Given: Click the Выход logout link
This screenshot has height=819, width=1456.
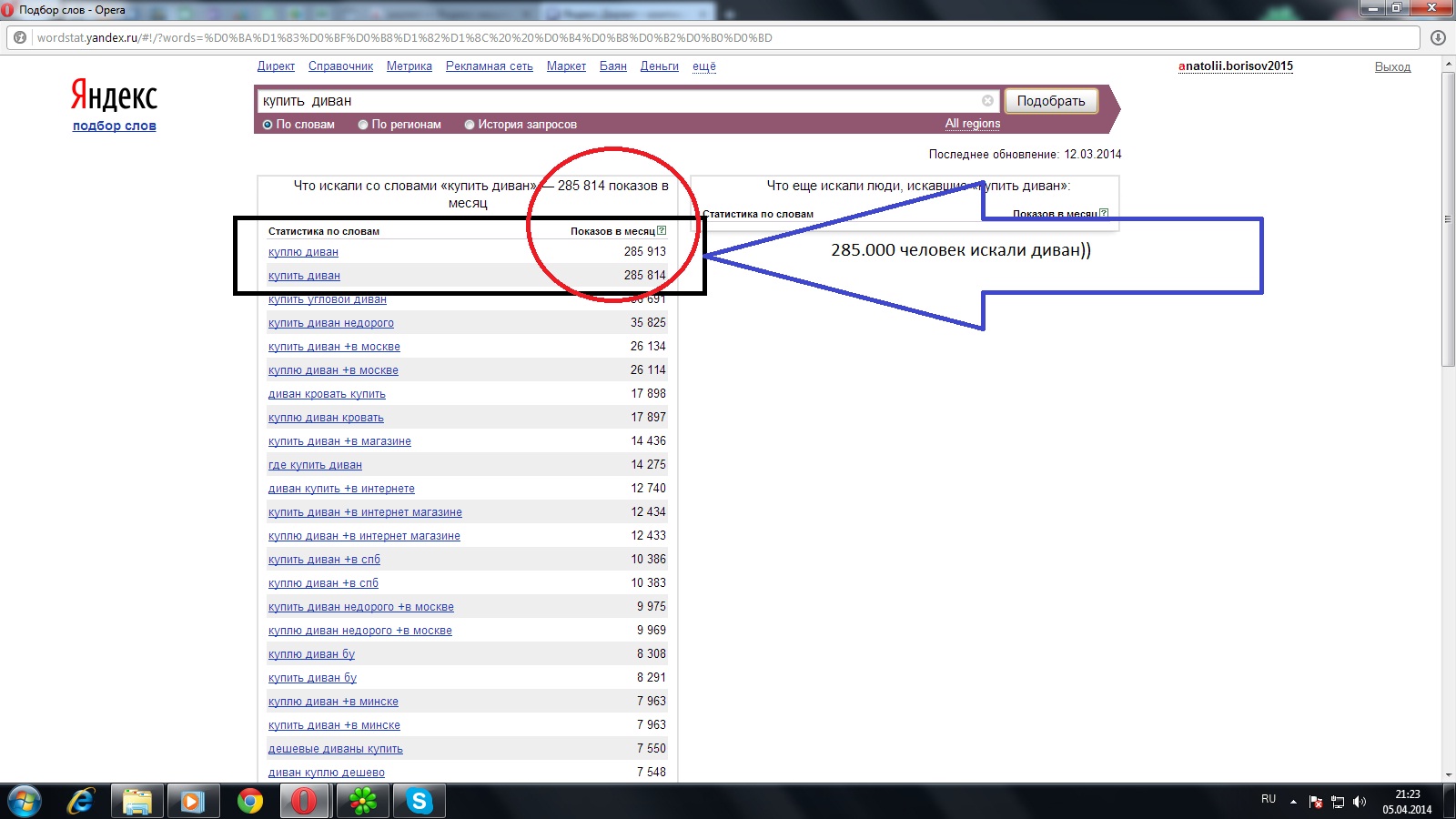Looking at the screenshot, I should 1392,67.
